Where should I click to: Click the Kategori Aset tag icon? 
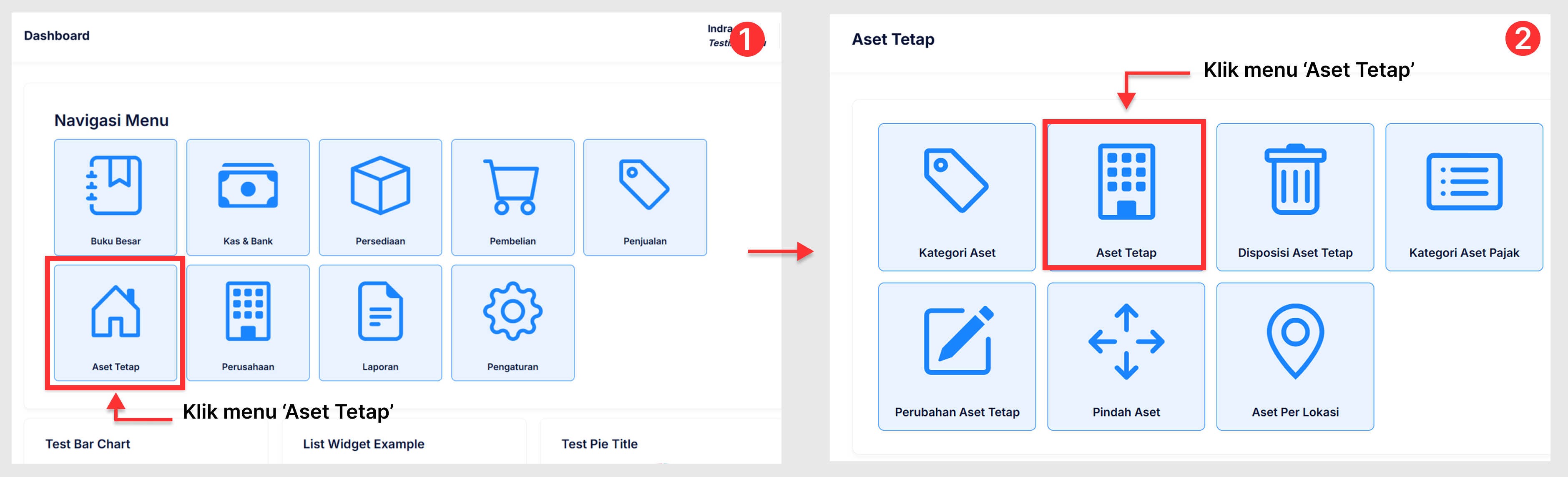coord(956,181)
